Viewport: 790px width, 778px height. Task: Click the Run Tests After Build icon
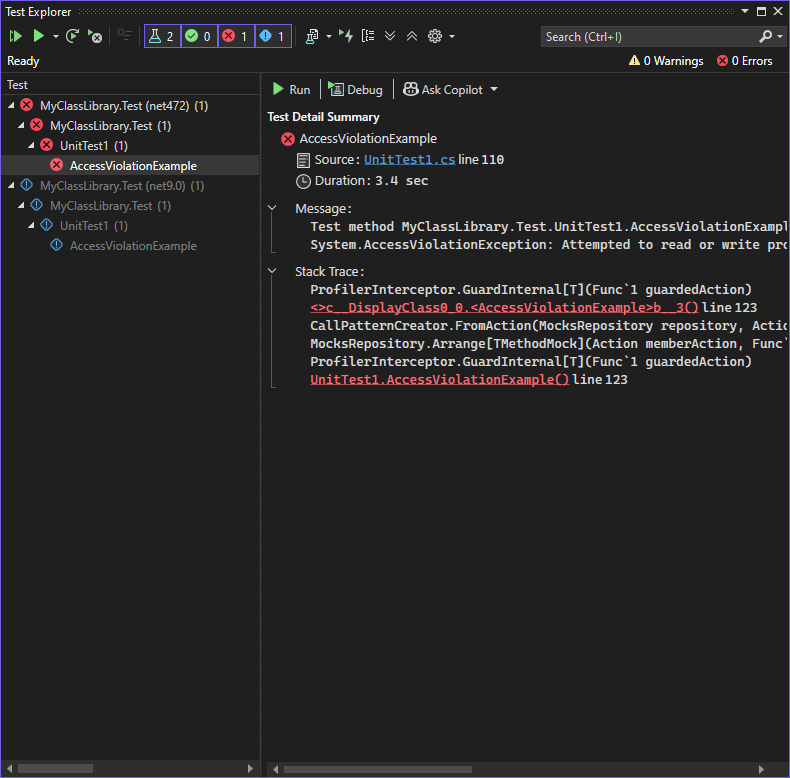click(346, 36)
